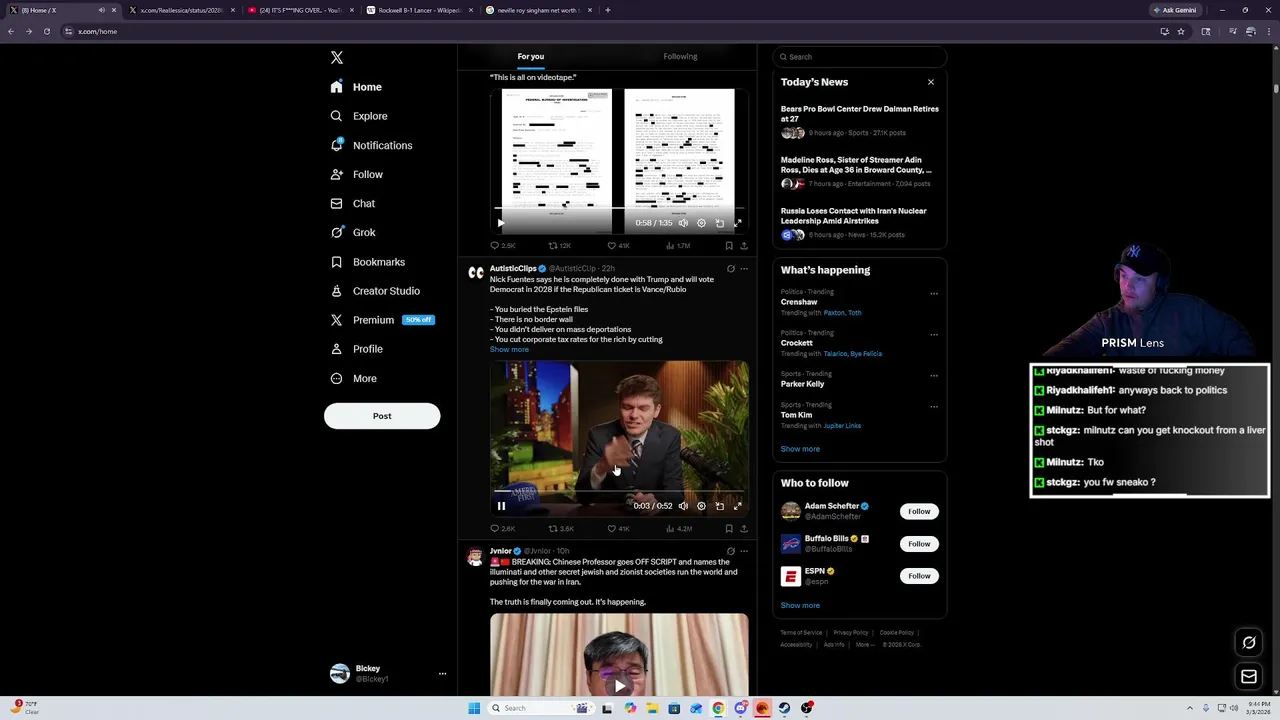The image size is (1280, 720).
Task: Enter fullscreen on the Nick Fuentes video
Action: point(738,506)
